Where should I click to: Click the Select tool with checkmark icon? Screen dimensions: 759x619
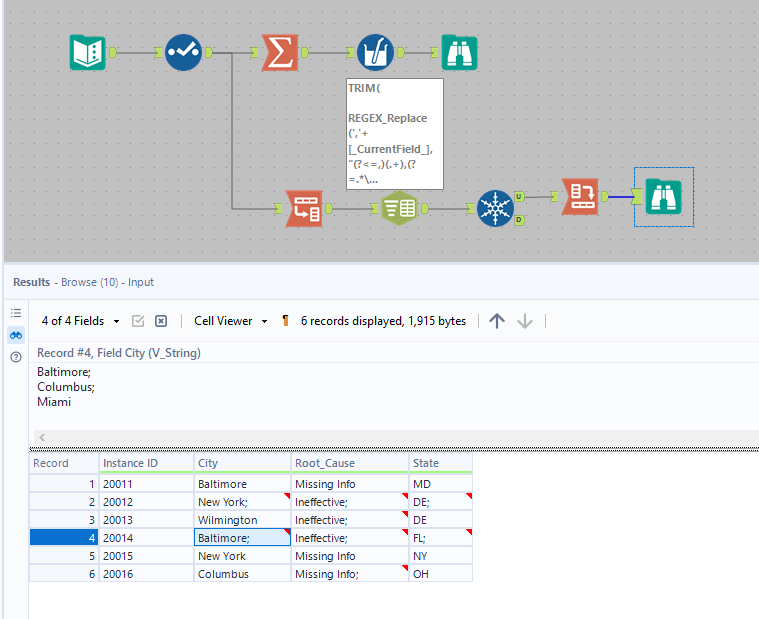pos(184,52)
